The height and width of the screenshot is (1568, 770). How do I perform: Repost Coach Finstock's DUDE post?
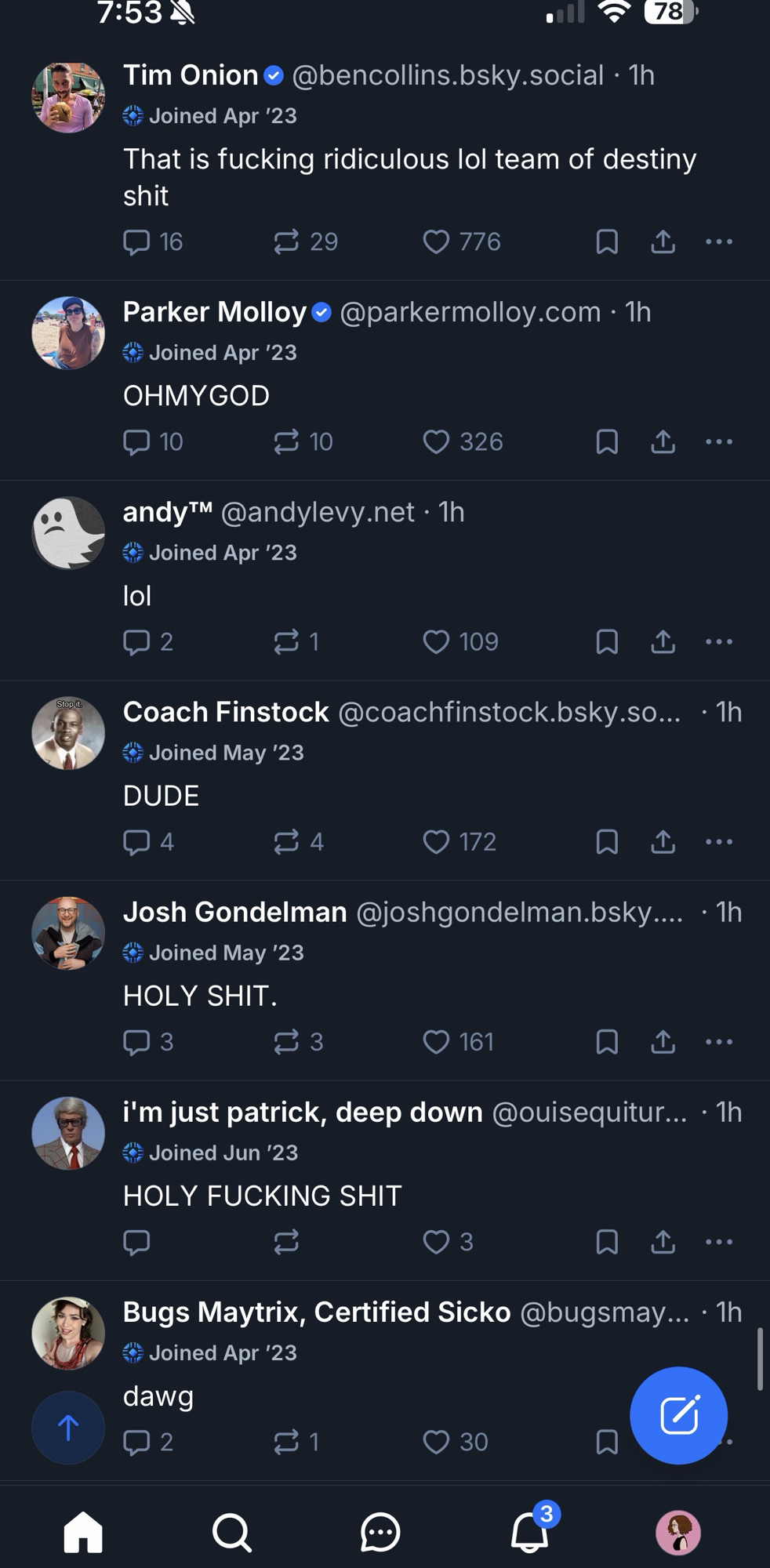coord(286,842)
